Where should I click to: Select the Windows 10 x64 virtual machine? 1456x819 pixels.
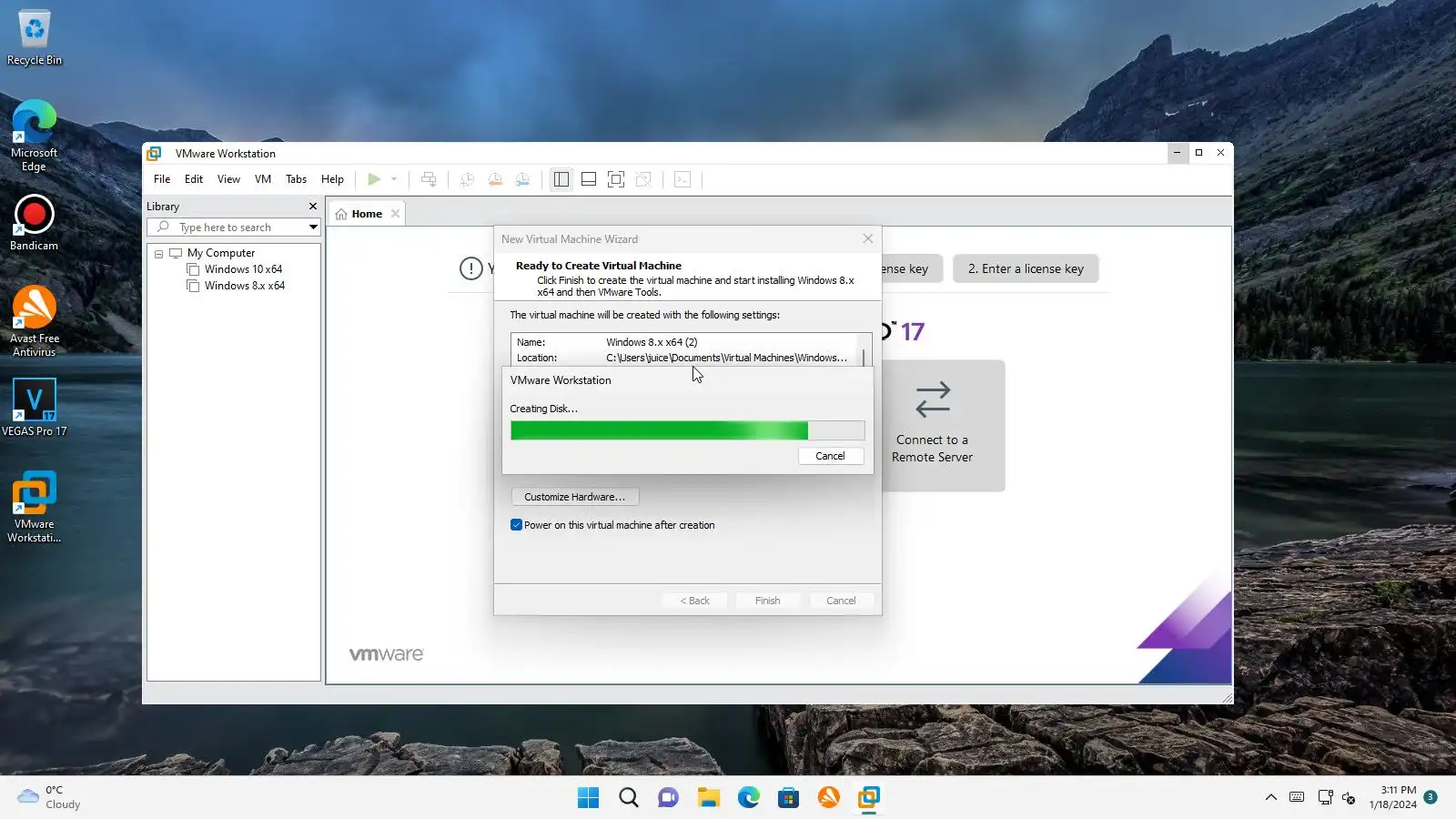243,269
